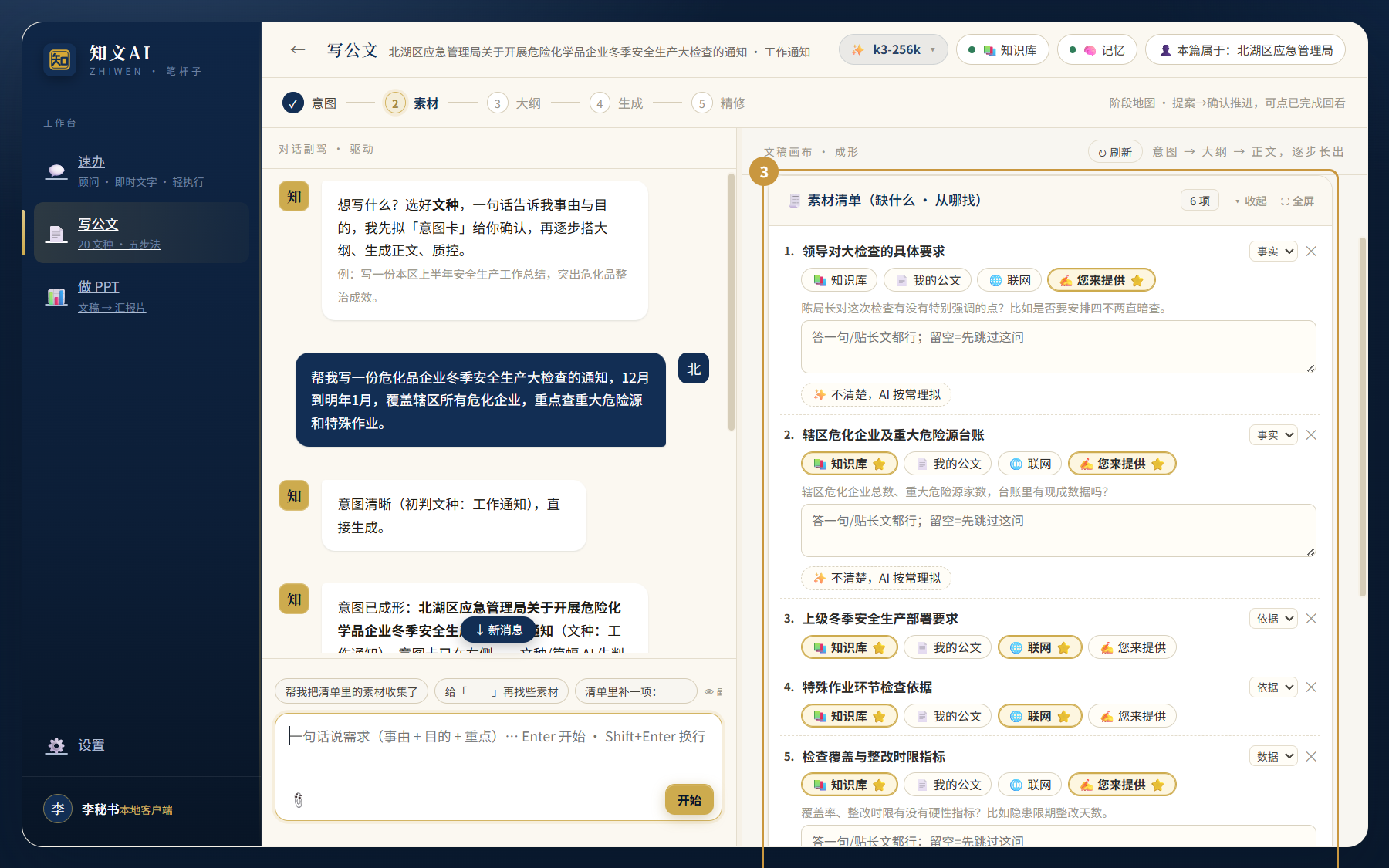Open 设置 in the sidebar
Screen dimensions: 1389x868
point(141,746)
